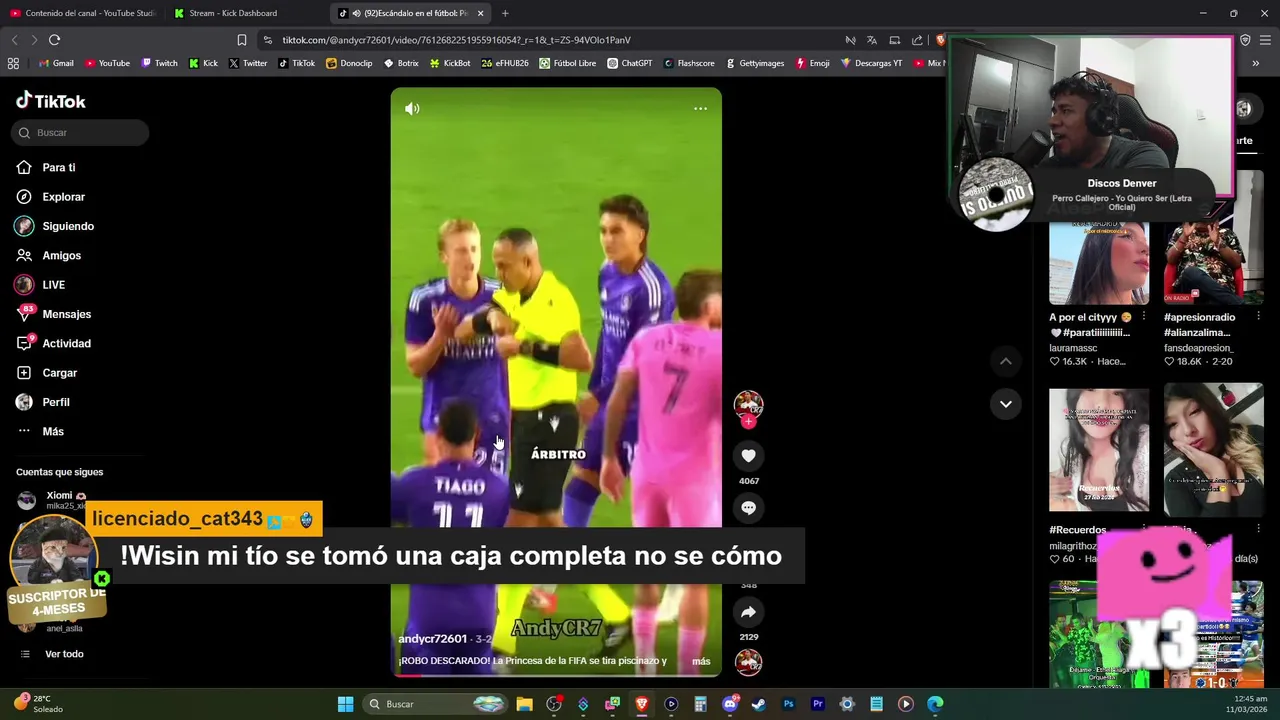Open the Fútbol Libre bookmark

click(x=567, y=63)
